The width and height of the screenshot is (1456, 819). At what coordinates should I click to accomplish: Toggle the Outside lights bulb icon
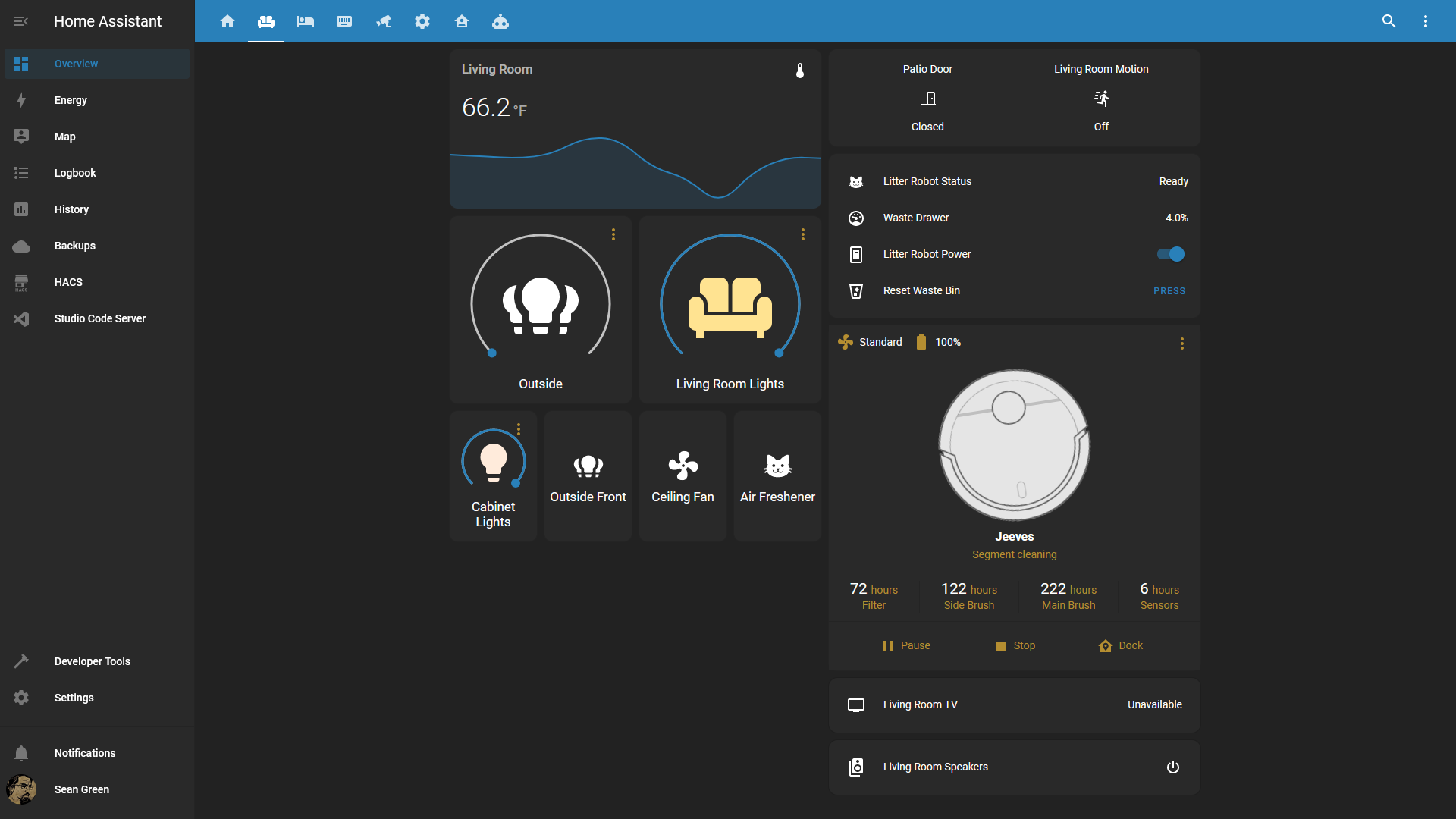click(541, 306)
